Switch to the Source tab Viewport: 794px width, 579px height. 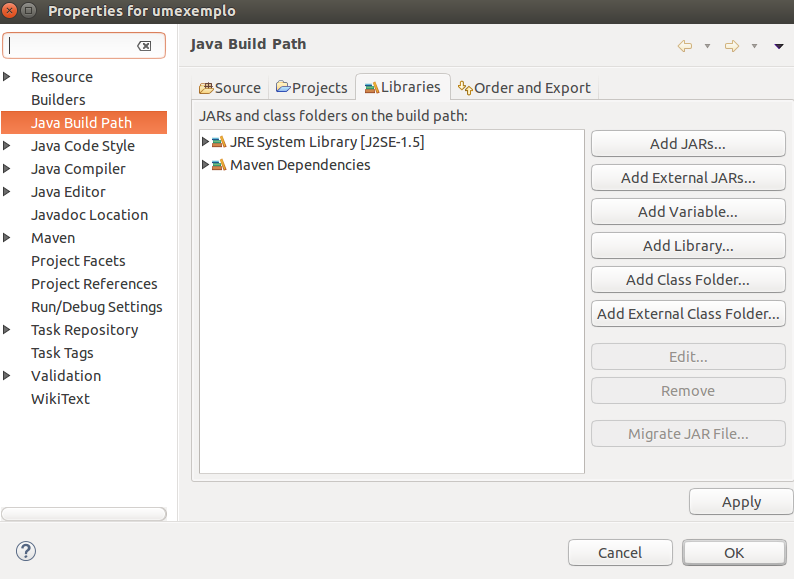[x=230, y=88]
